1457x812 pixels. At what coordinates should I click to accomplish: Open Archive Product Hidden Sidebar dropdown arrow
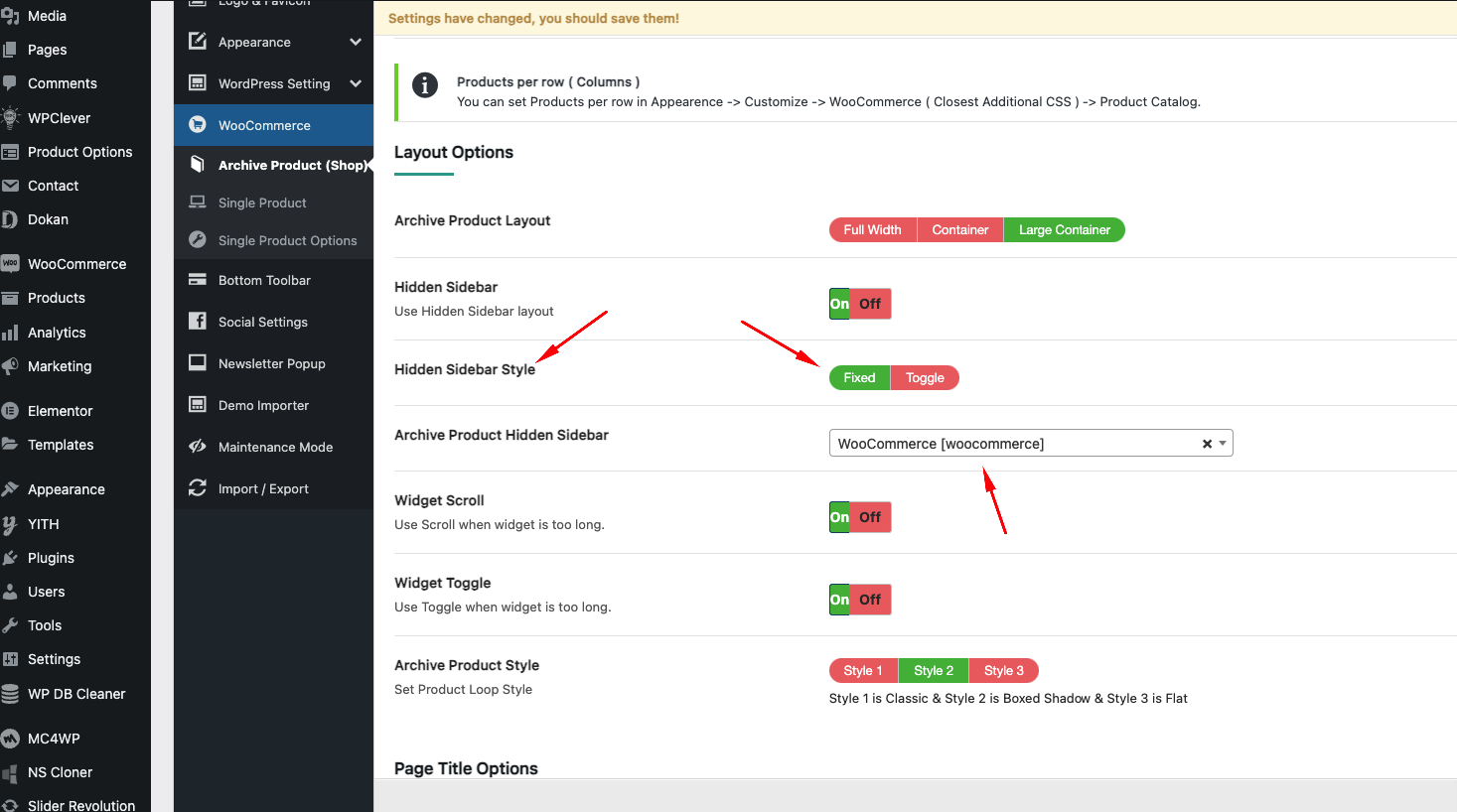[x=1223, y=444]
